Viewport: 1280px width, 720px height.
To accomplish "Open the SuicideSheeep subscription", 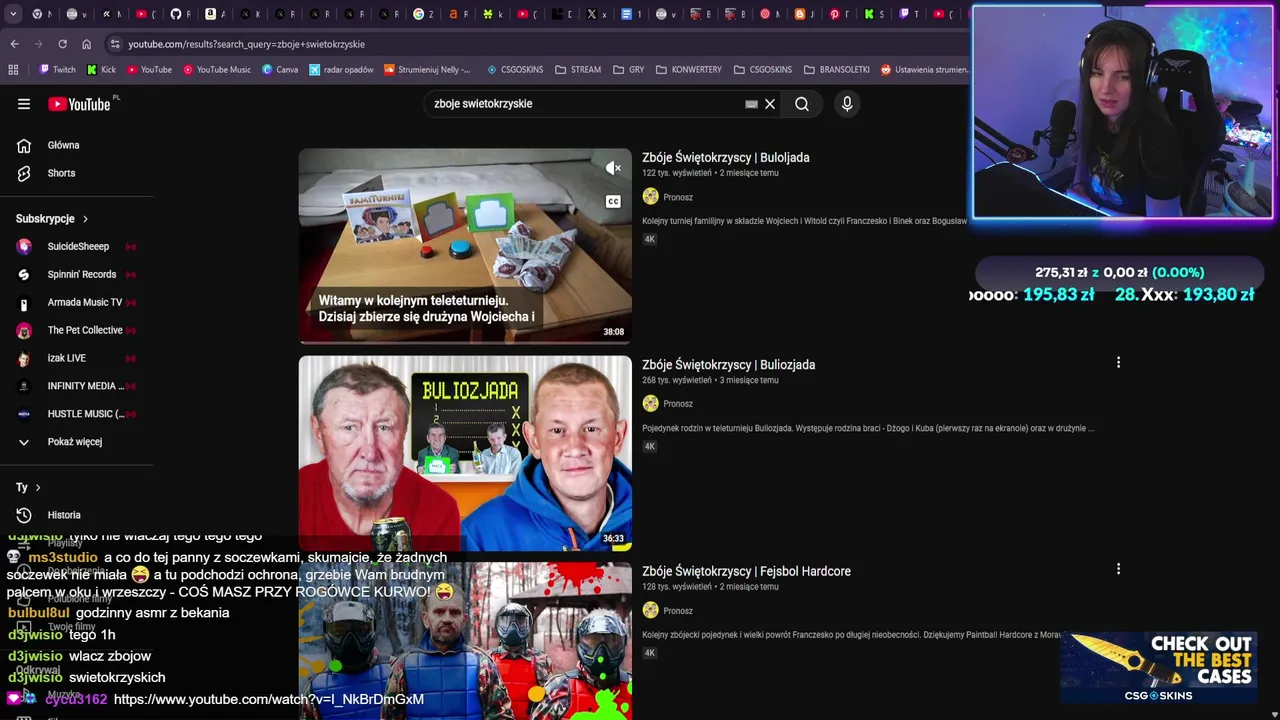I will 76,246.
